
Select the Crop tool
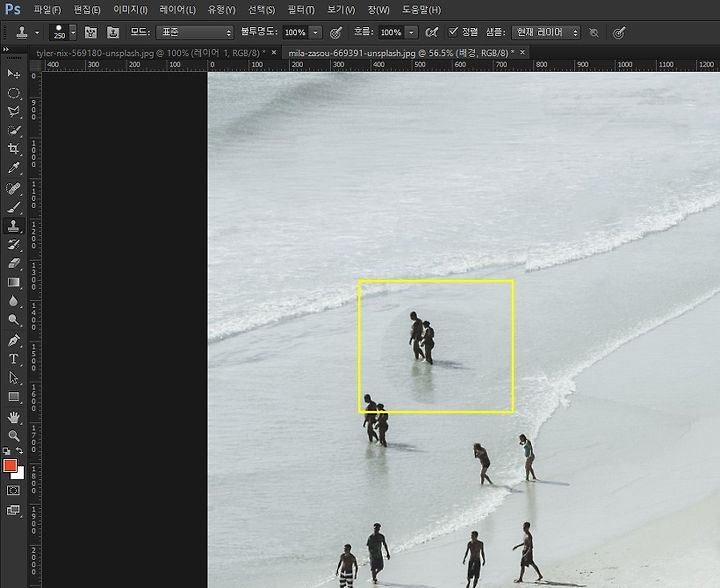(x=14, y=149)
